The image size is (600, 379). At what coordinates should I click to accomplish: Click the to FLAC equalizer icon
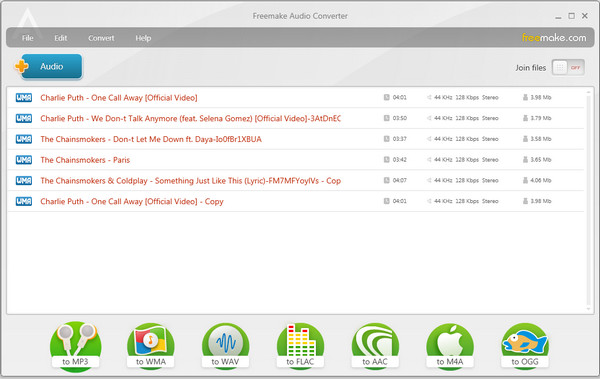[x=300, y=346]
